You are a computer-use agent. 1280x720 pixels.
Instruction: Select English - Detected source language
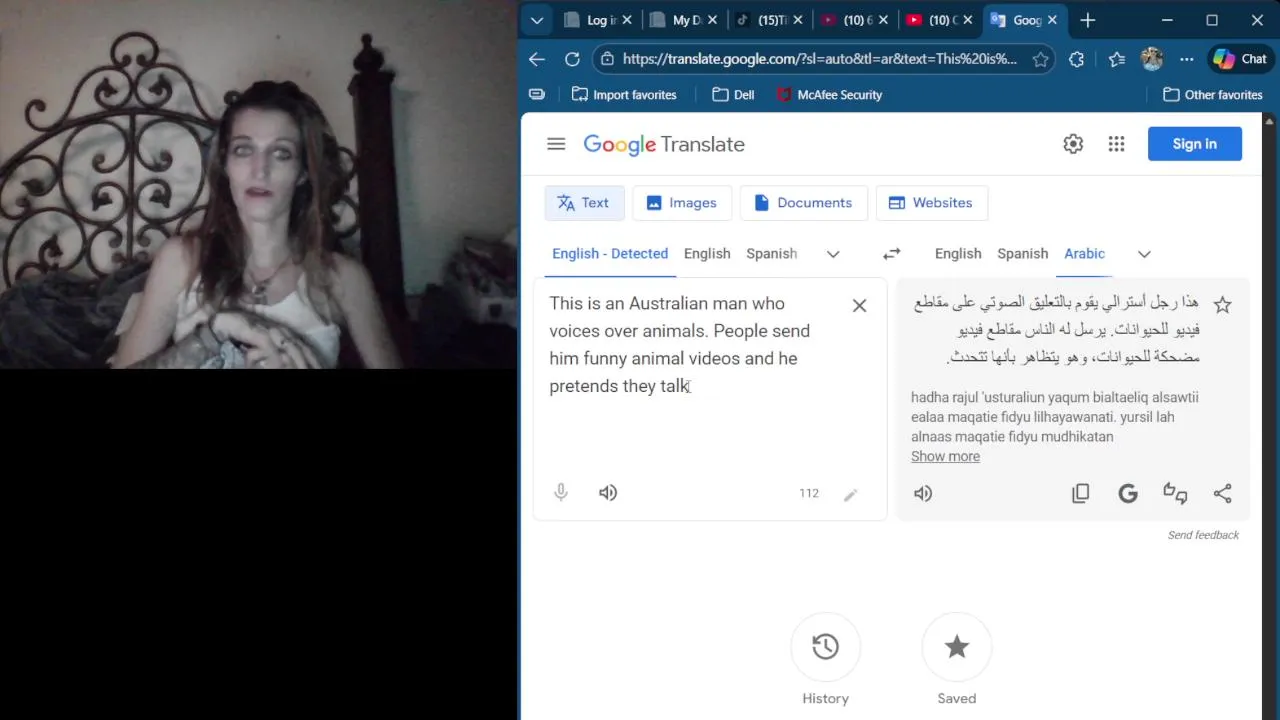(610, 254)
